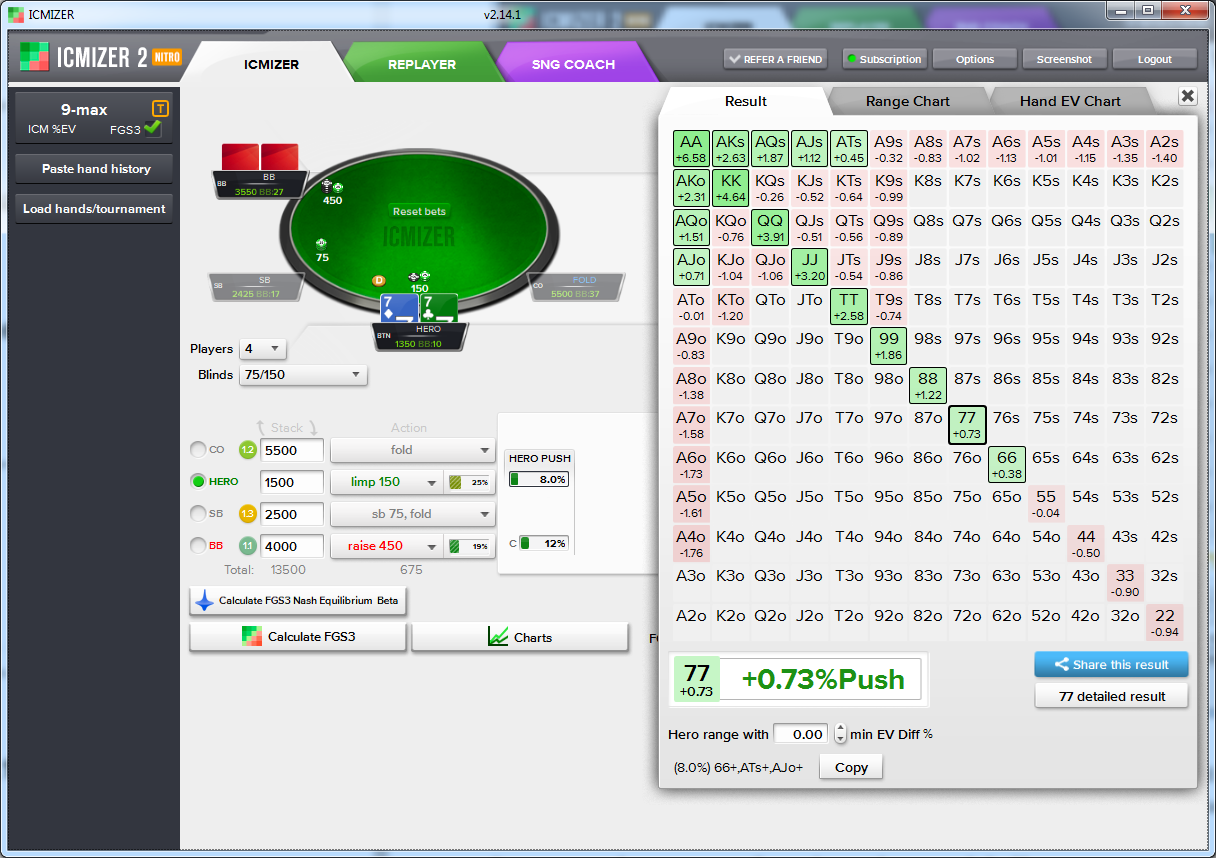The image size is (1216, 858).
Task: Open the Subscription button
Action: [884, 59]
